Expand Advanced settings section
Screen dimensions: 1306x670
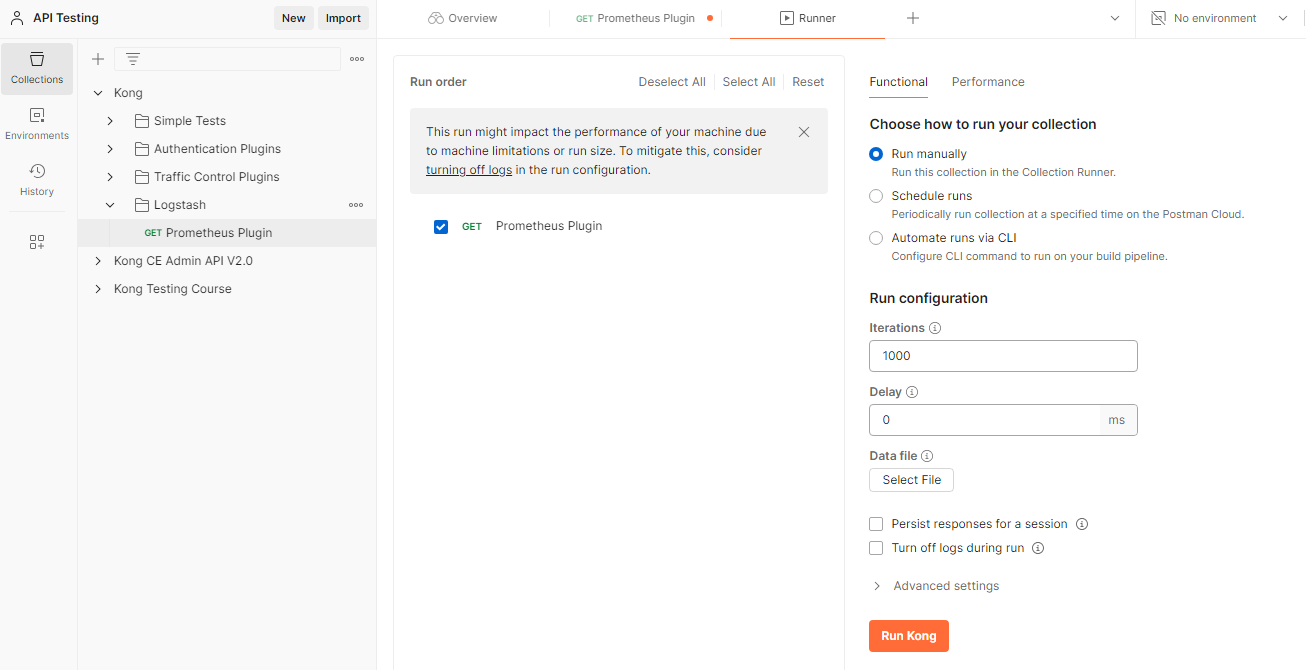point(935,586)
